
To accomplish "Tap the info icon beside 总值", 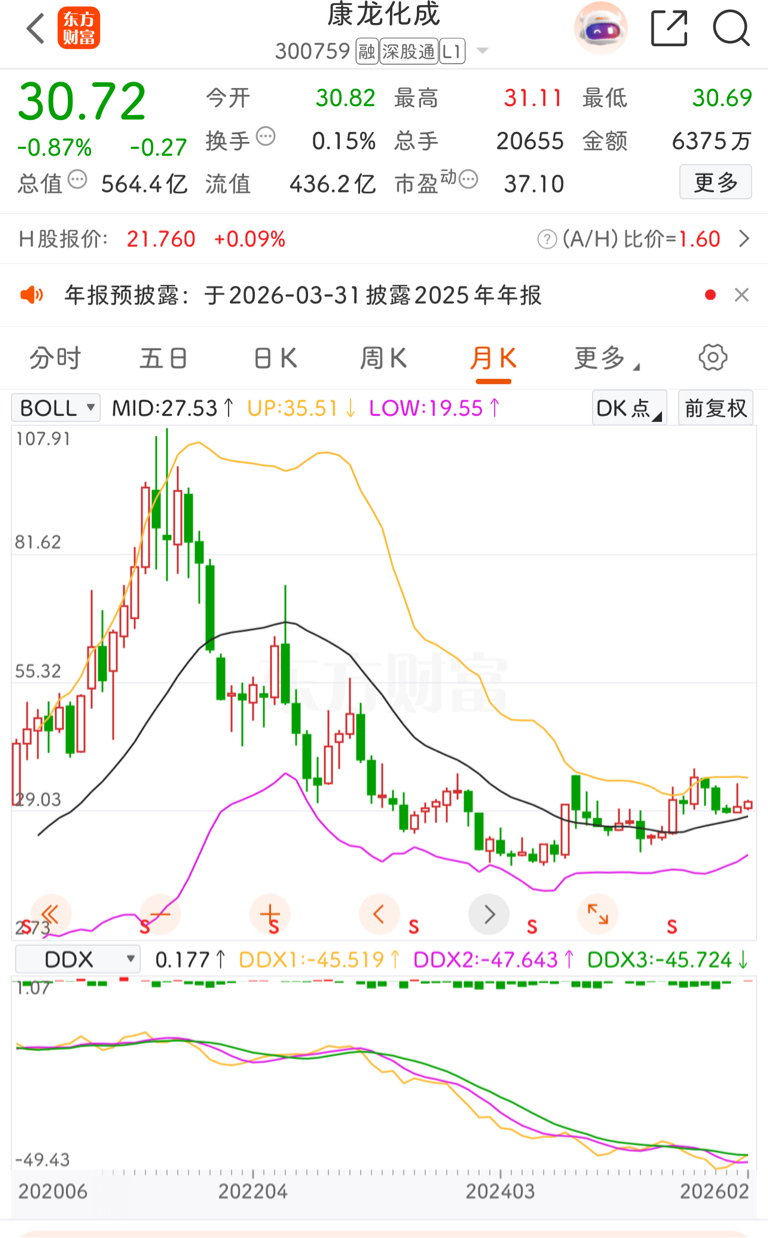I will pos(78,180).
